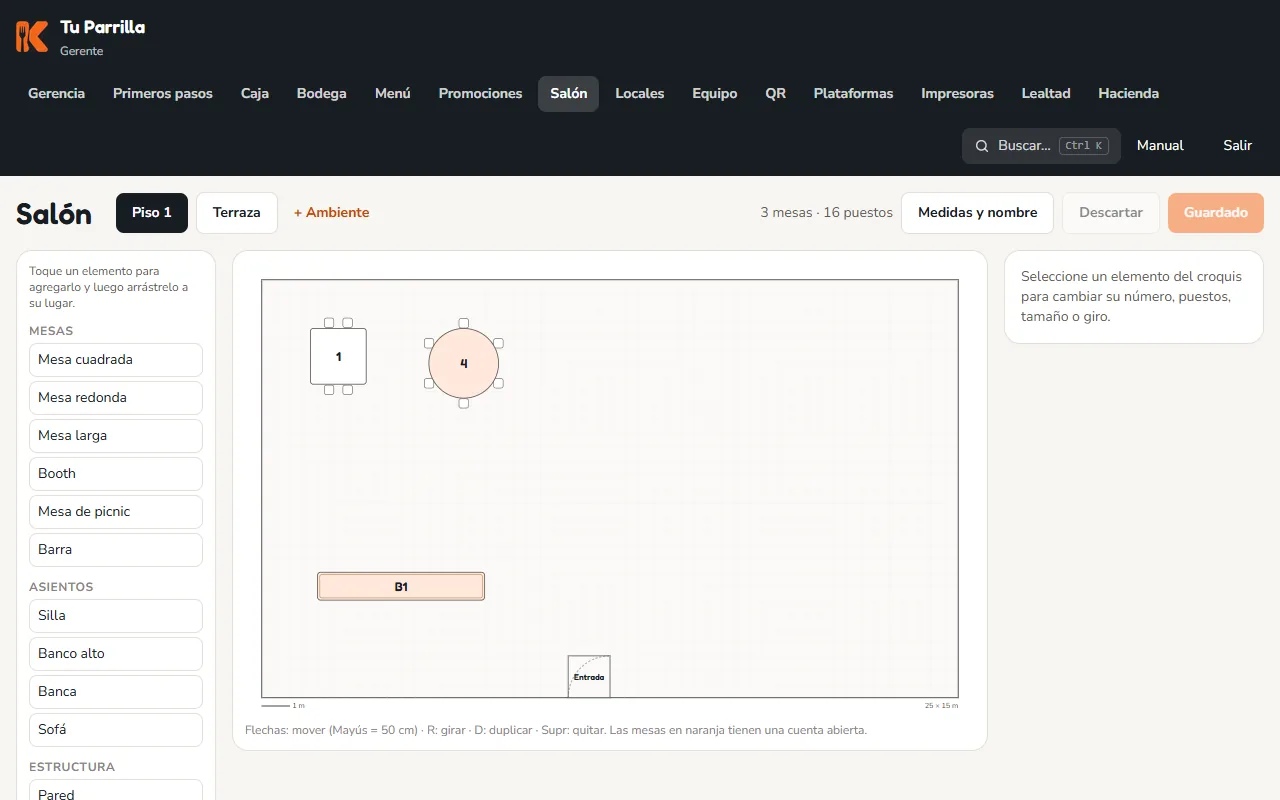Image resolution: width=1280 pixels, height=800 pixels.
Task: Open the Caja section
Action: tap(255, 94)
